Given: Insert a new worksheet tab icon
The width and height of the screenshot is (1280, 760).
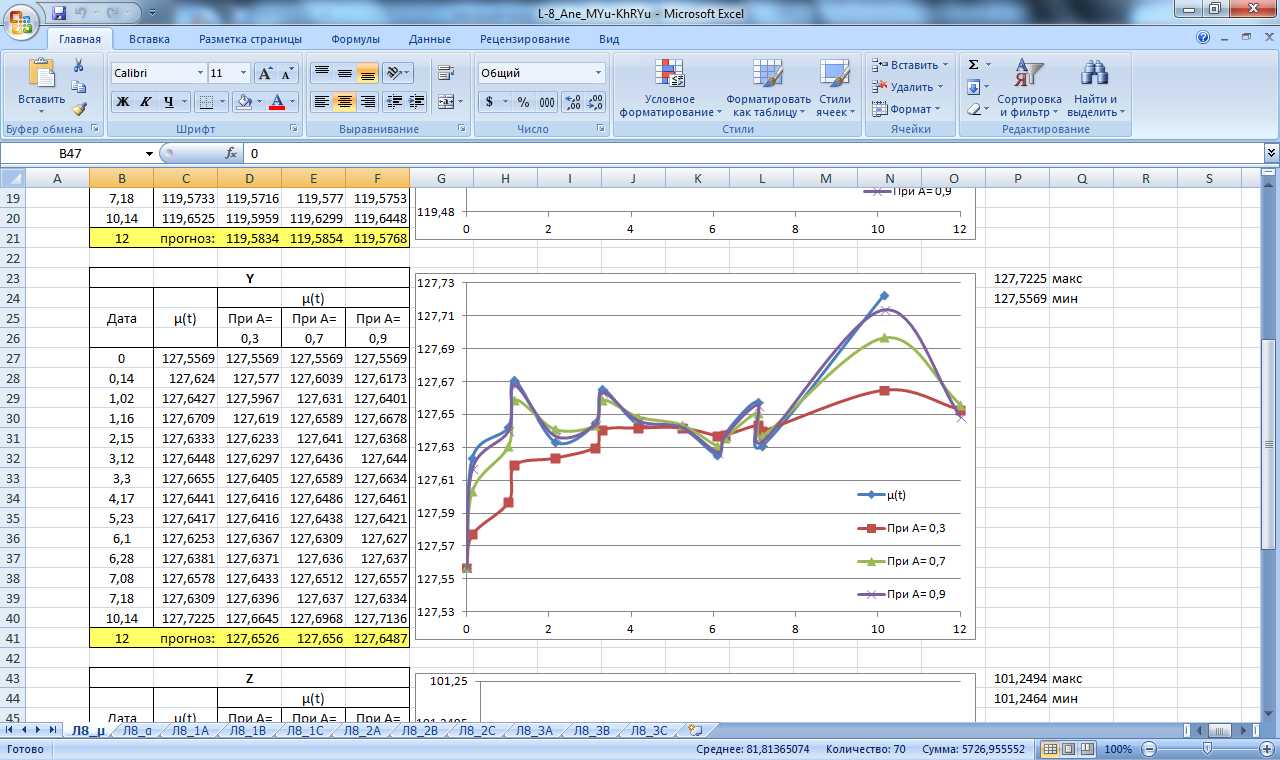Looking at the screenshot, I should point(695,731).
